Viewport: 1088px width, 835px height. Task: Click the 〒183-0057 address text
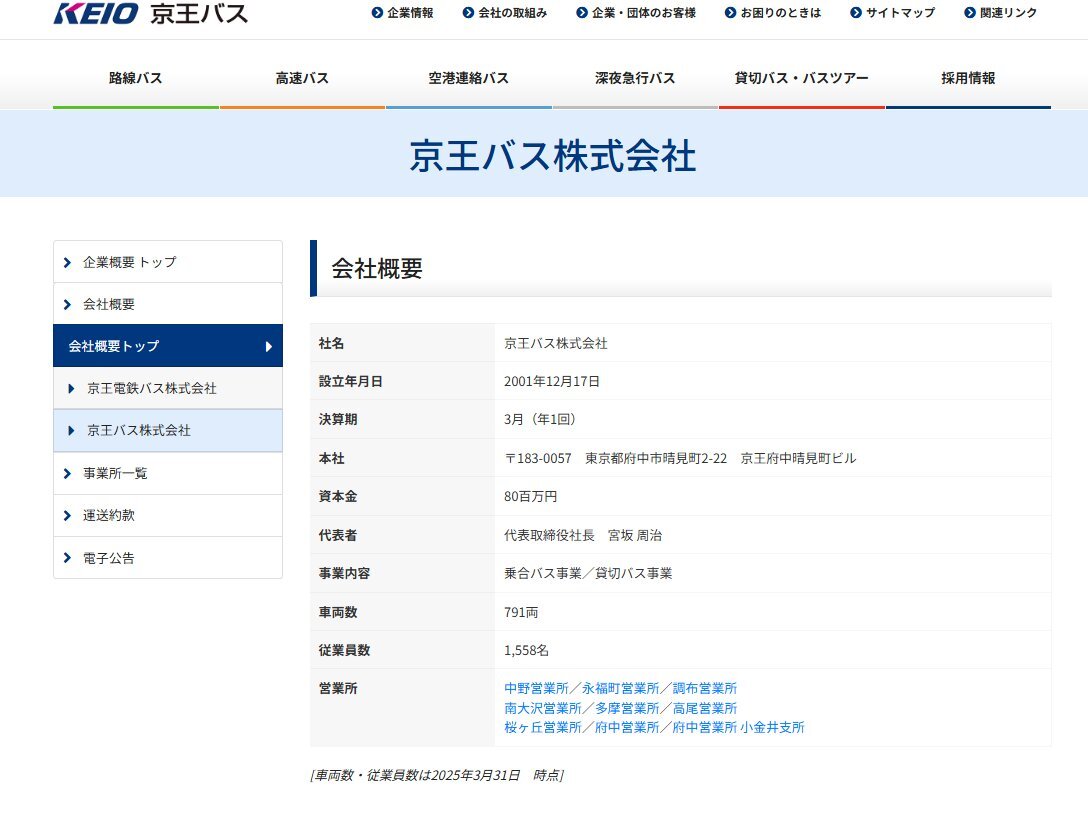(680, 458)
